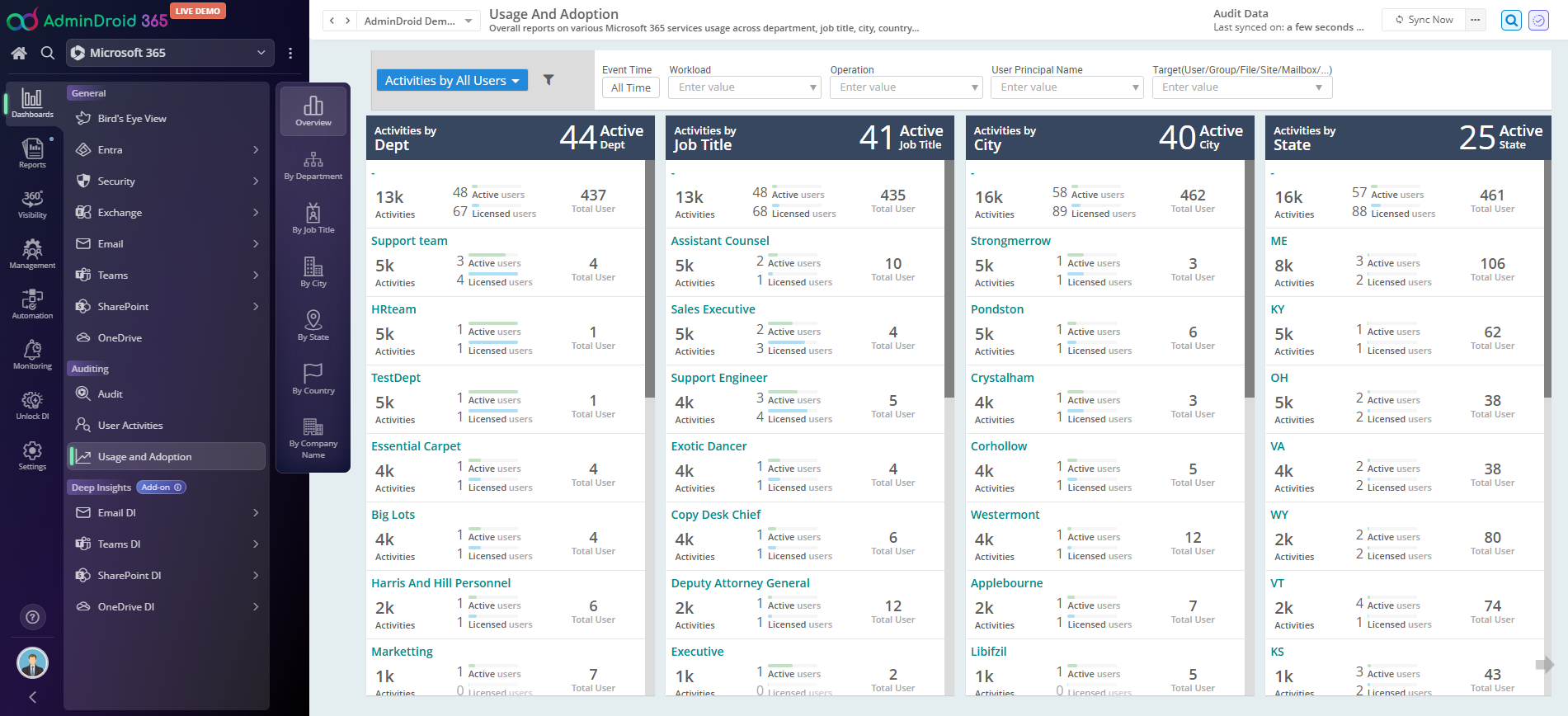Click the HRteam department link

393,309
